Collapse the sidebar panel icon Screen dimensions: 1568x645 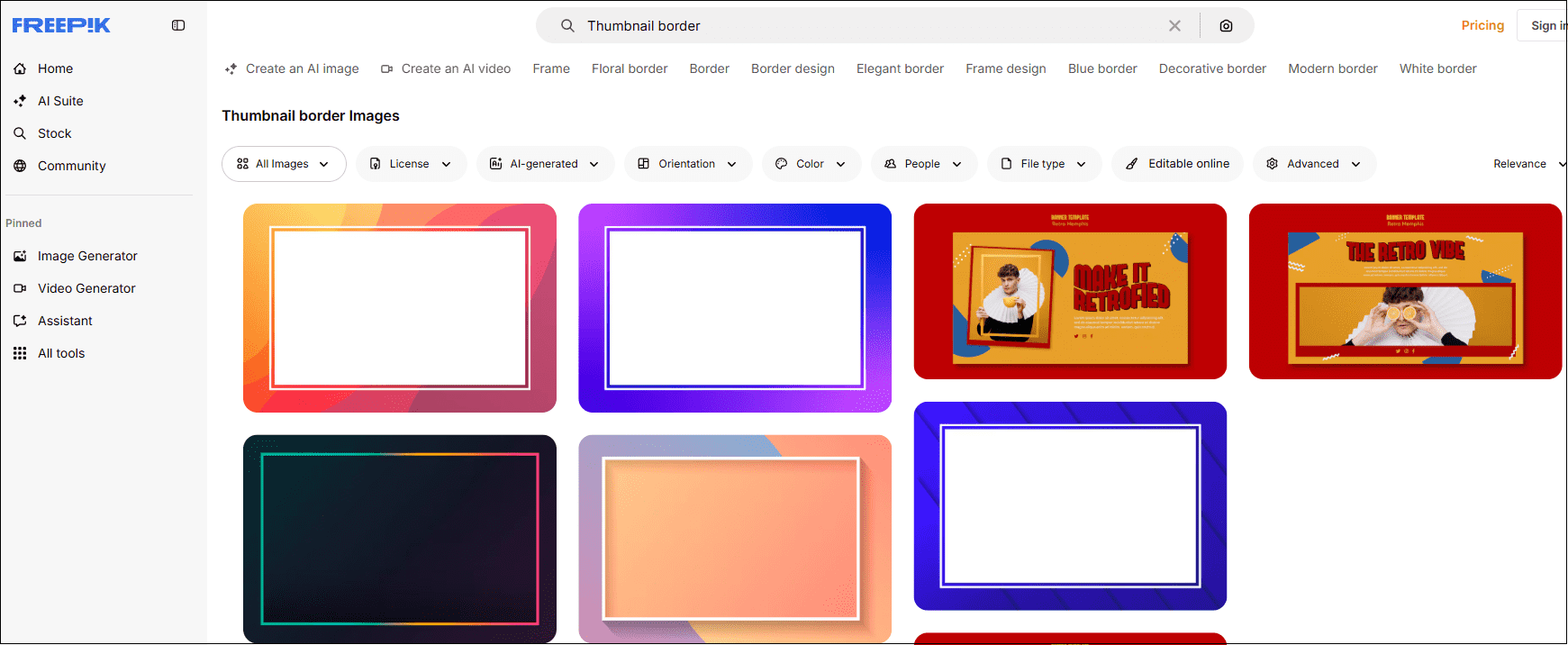(x=178, y=25)
